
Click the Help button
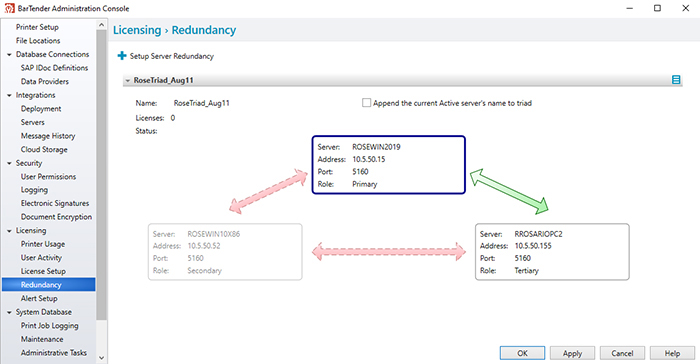pos(672,353)
